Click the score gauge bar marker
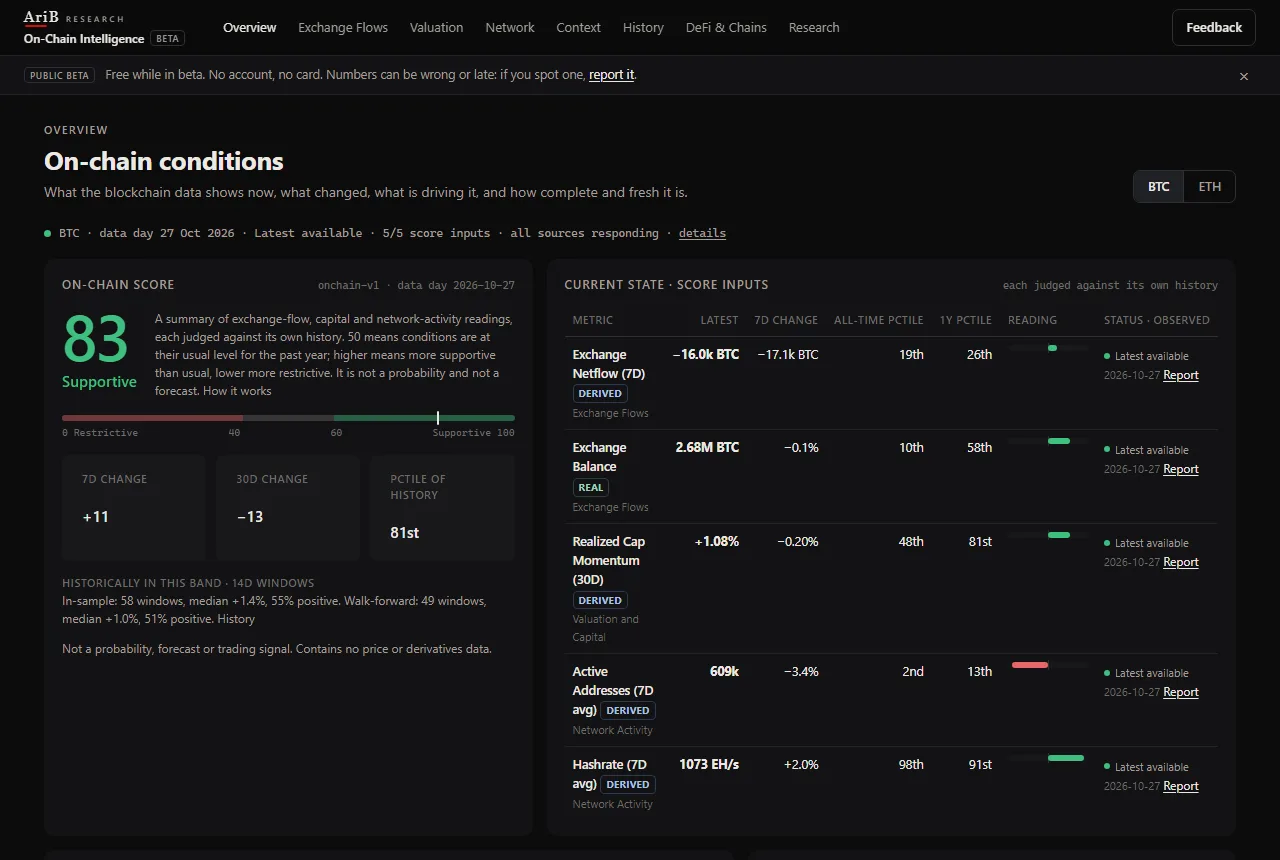The width and height of the screenshot is (1280, 860). pos(437,418)
